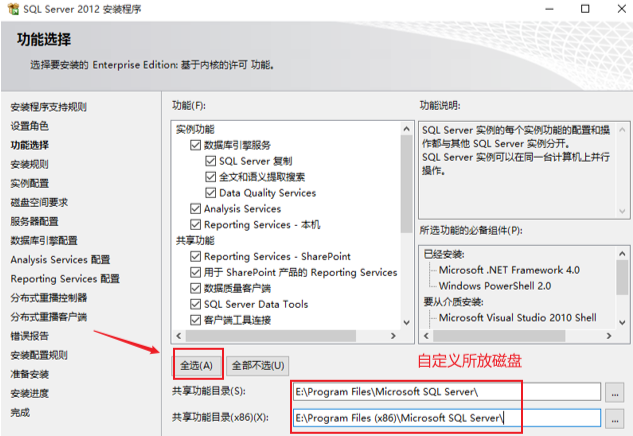Maximize the installer window
This screenshot has width=633, height=436.
pos(585,9)
